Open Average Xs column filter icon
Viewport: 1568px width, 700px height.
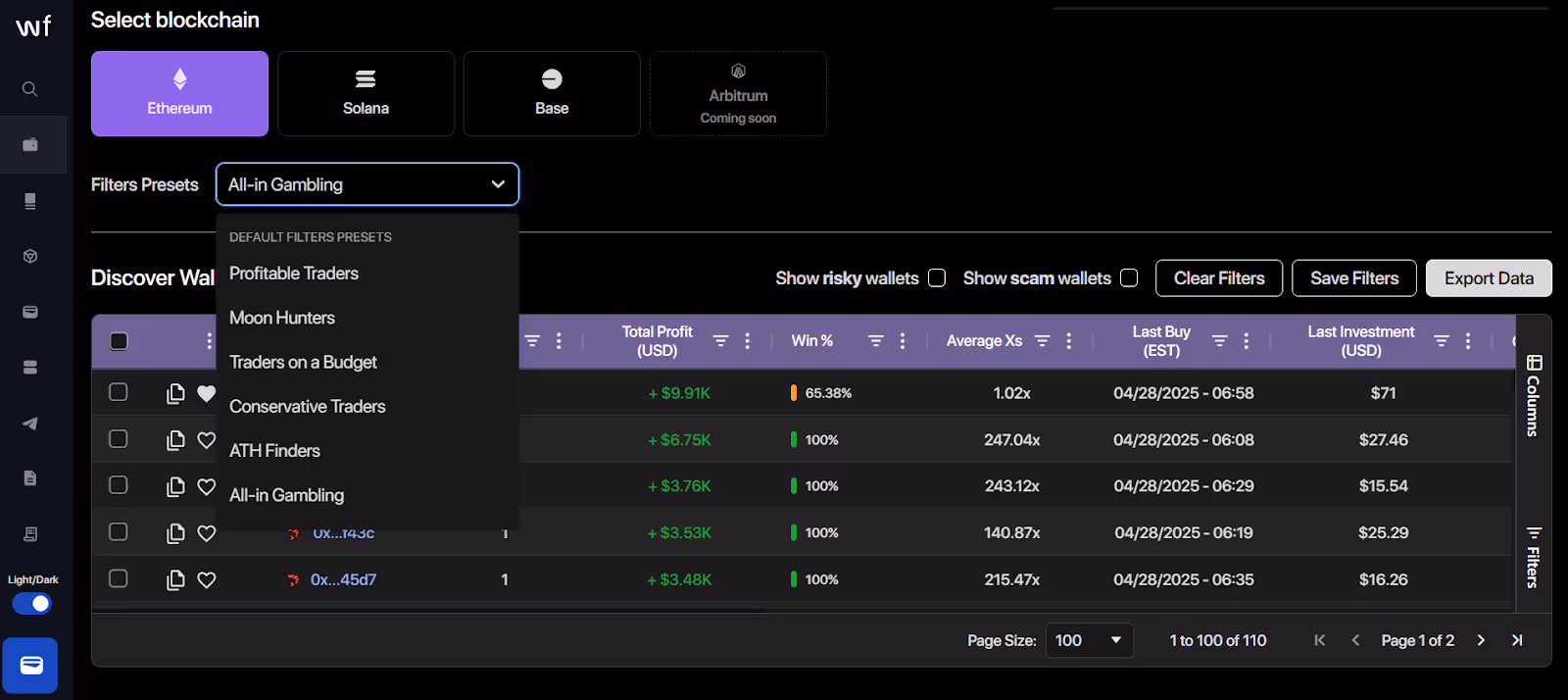tap(1043, 341)
